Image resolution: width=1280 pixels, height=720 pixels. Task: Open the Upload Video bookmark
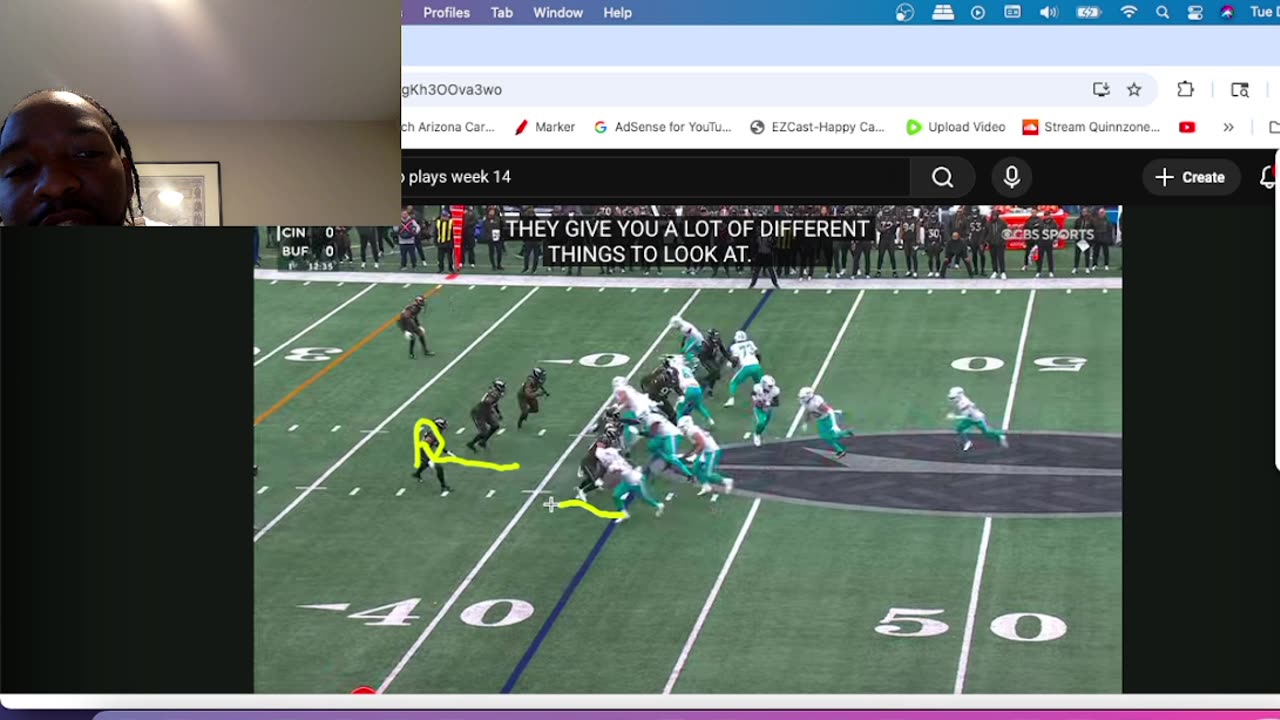(956, 127)
